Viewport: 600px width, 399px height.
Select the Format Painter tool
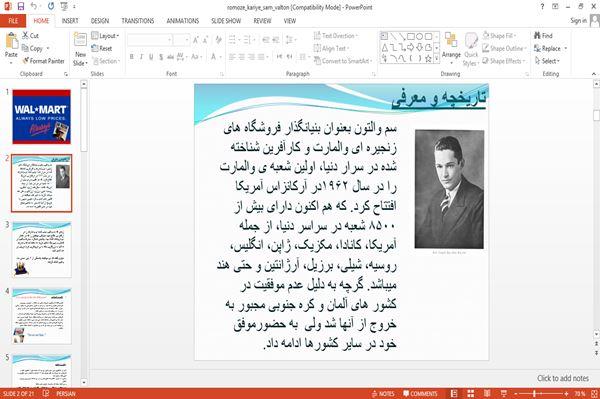pyautogui.click(x=43, y=61)
